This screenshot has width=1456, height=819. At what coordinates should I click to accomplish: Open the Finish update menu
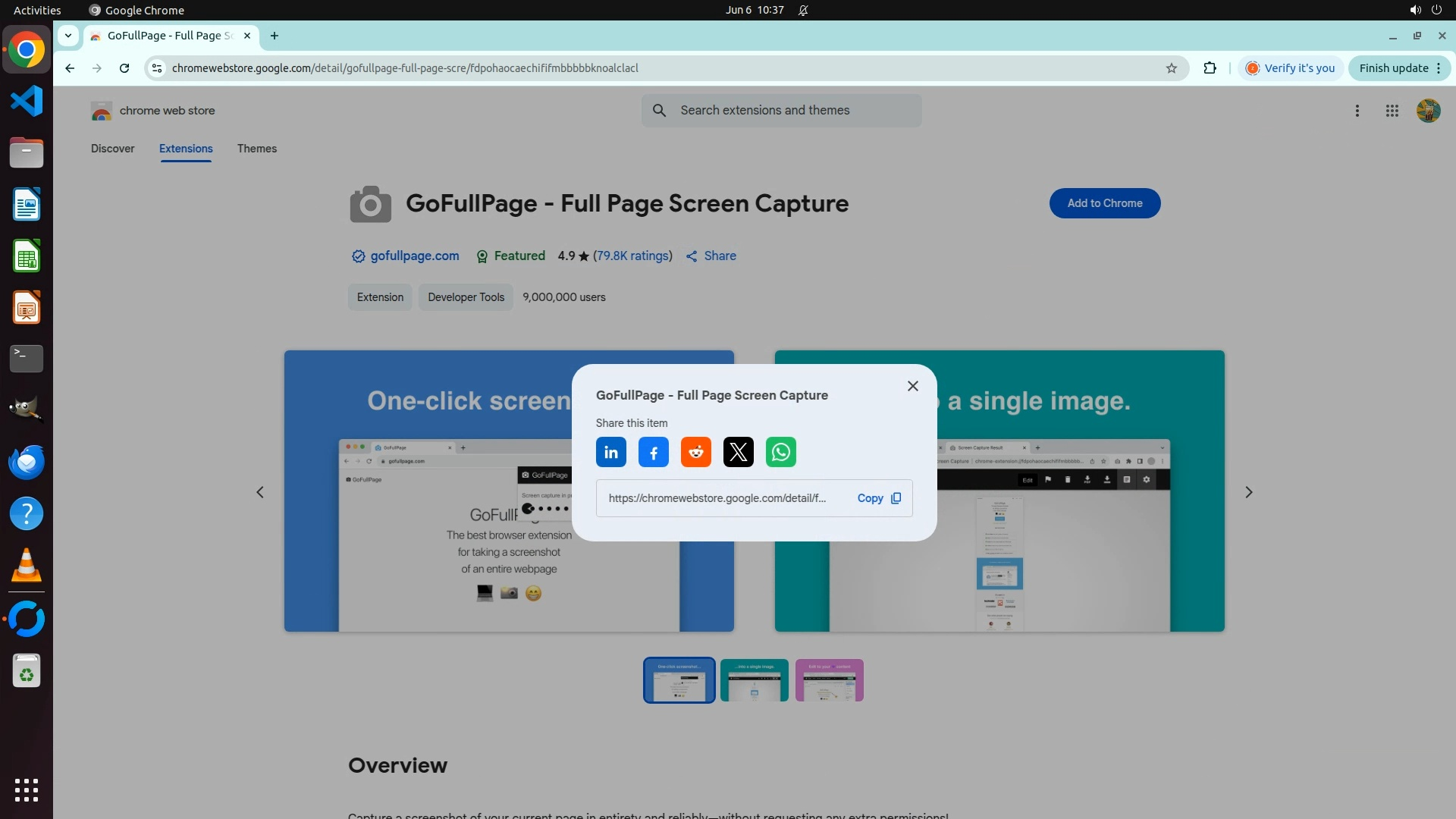(x=1398, y=68)
